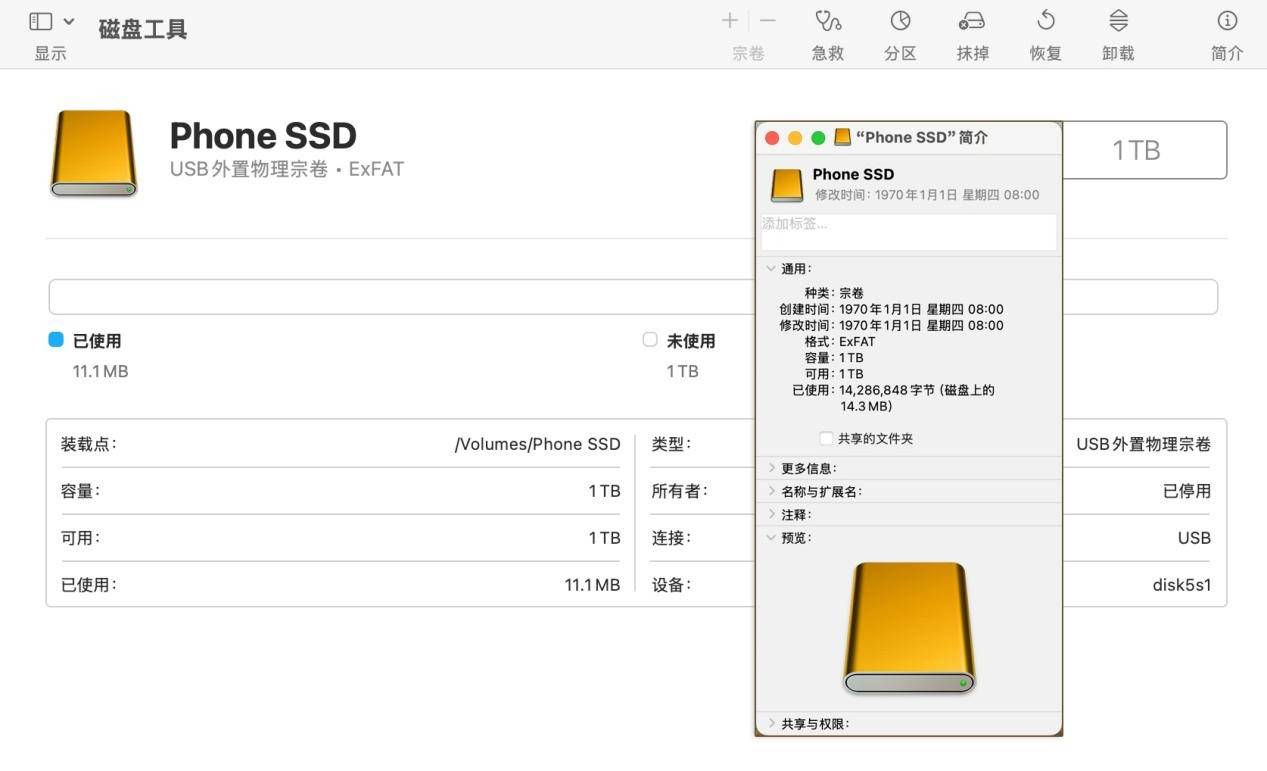Toggle the sidebar display (显示) icon
Image resolution: width=1267 pixels, height=771 pixels.
pyautogui.click(x=41, y=21)
